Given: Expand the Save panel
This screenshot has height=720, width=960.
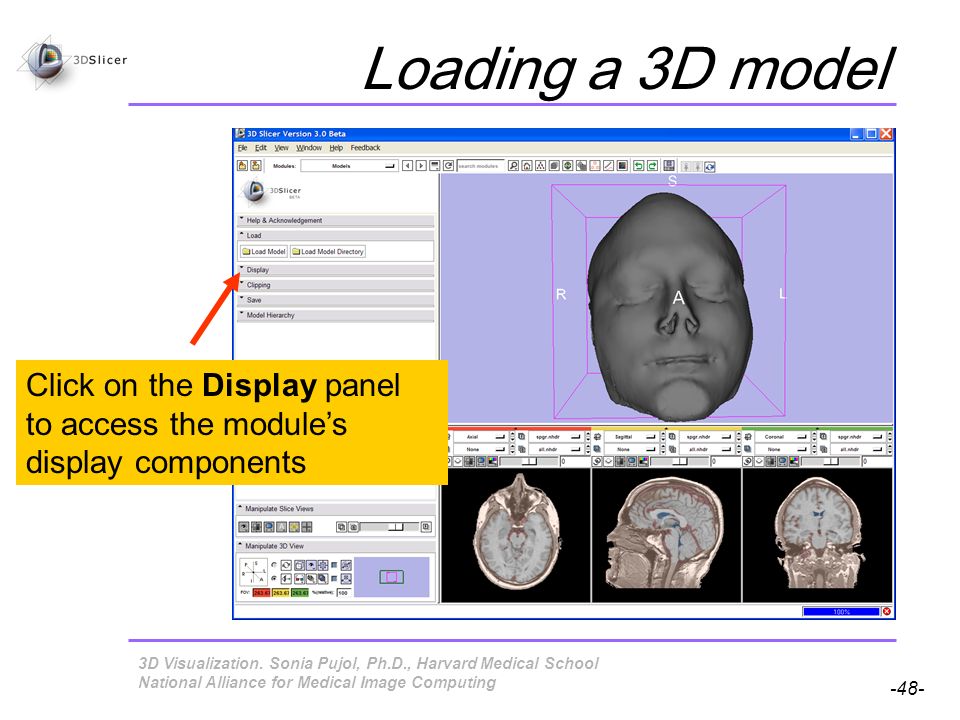Looking at the screenshot, I should point(336,300).
